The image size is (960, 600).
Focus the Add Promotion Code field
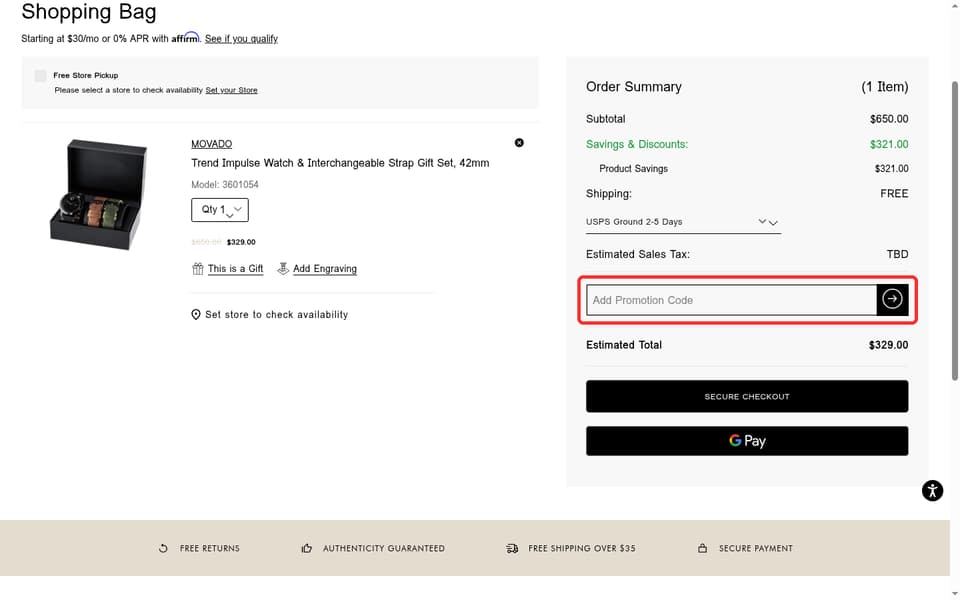click(x=732, y=300)
